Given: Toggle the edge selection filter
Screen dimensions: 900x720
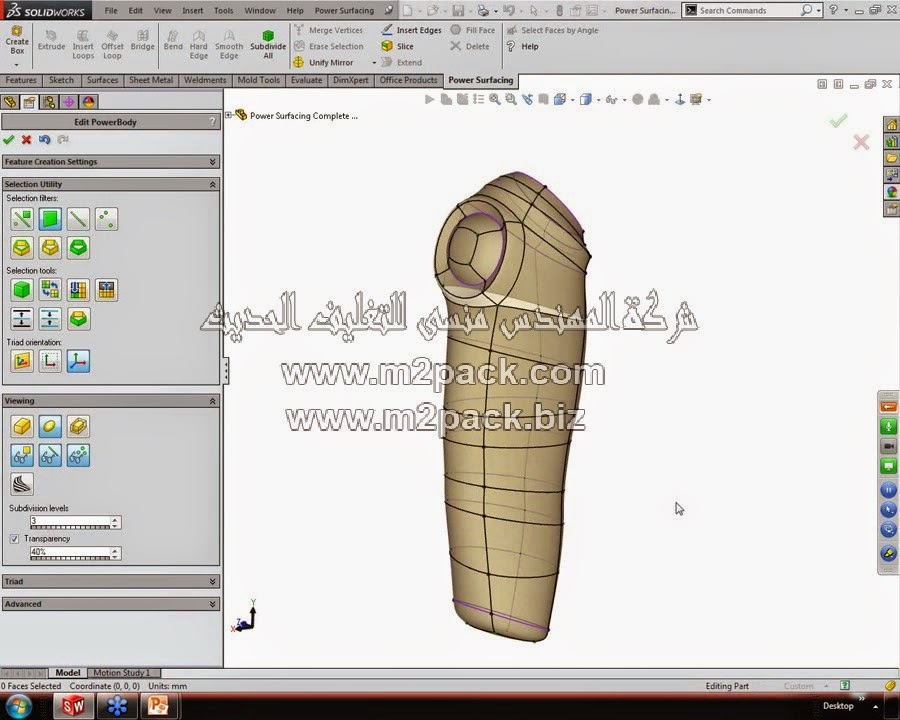Looking at the screenshot, I should pyautogui.click(x=78, y=219).
